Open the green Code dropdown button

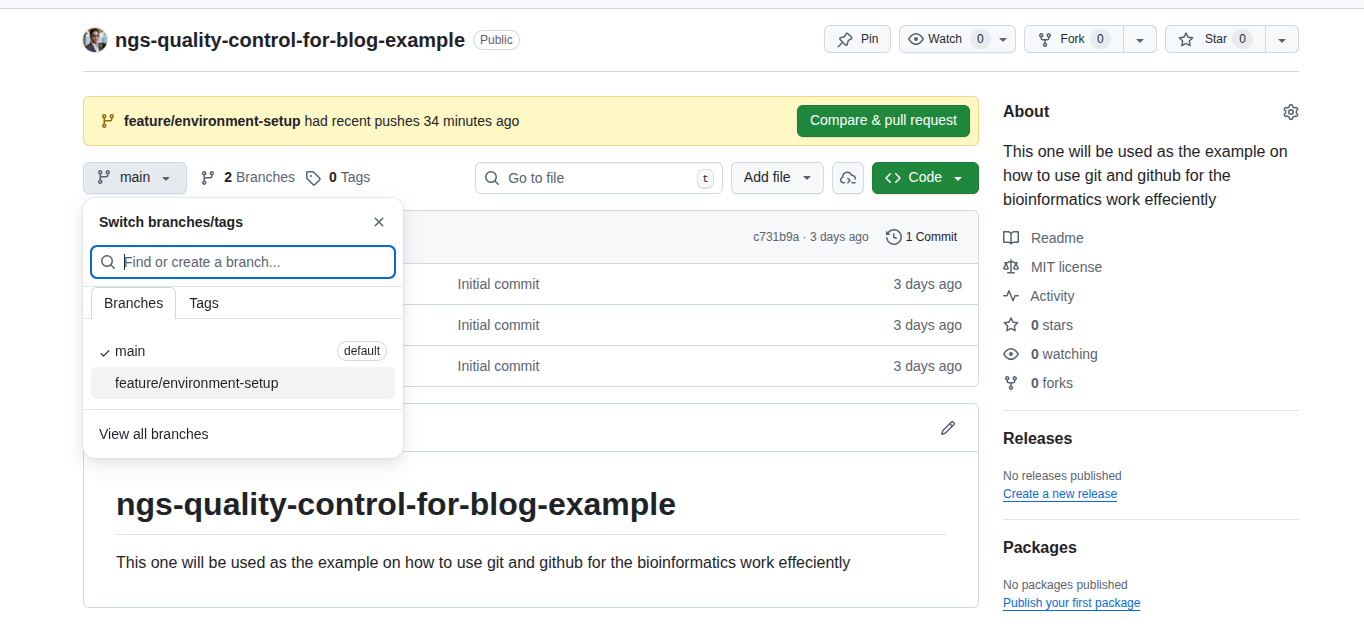pos(924,178)
